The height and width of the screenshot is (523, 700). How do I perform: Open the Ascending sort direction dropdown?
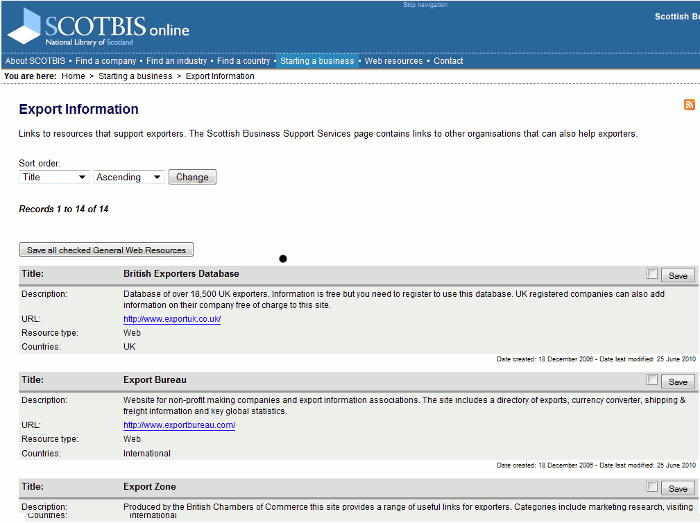coord(129,177)
